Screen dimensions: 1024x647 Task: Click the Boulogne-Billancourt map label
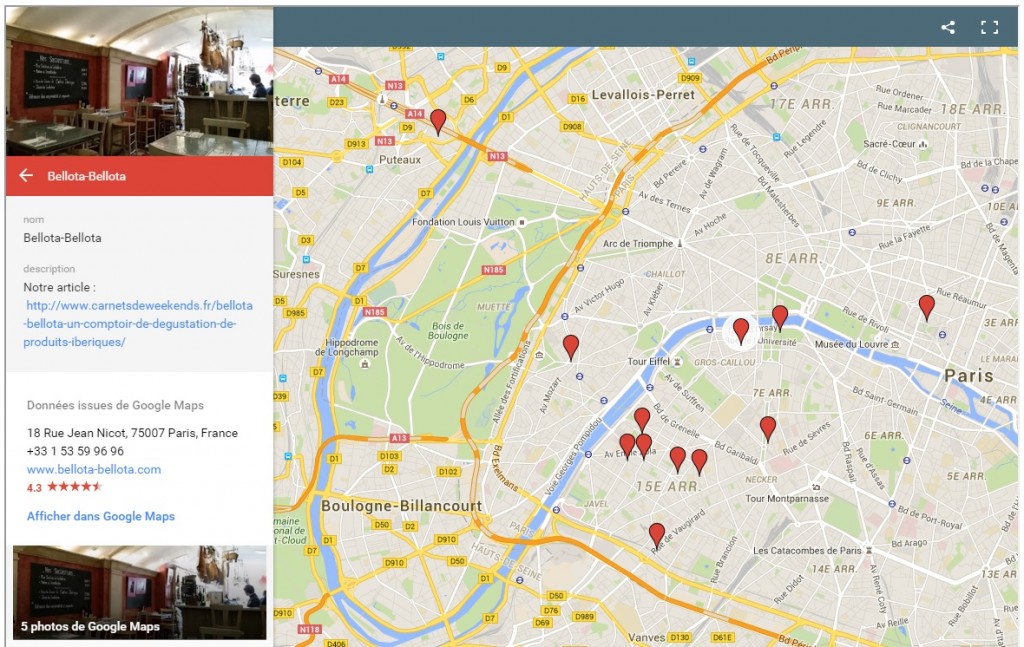click(401, 506)
